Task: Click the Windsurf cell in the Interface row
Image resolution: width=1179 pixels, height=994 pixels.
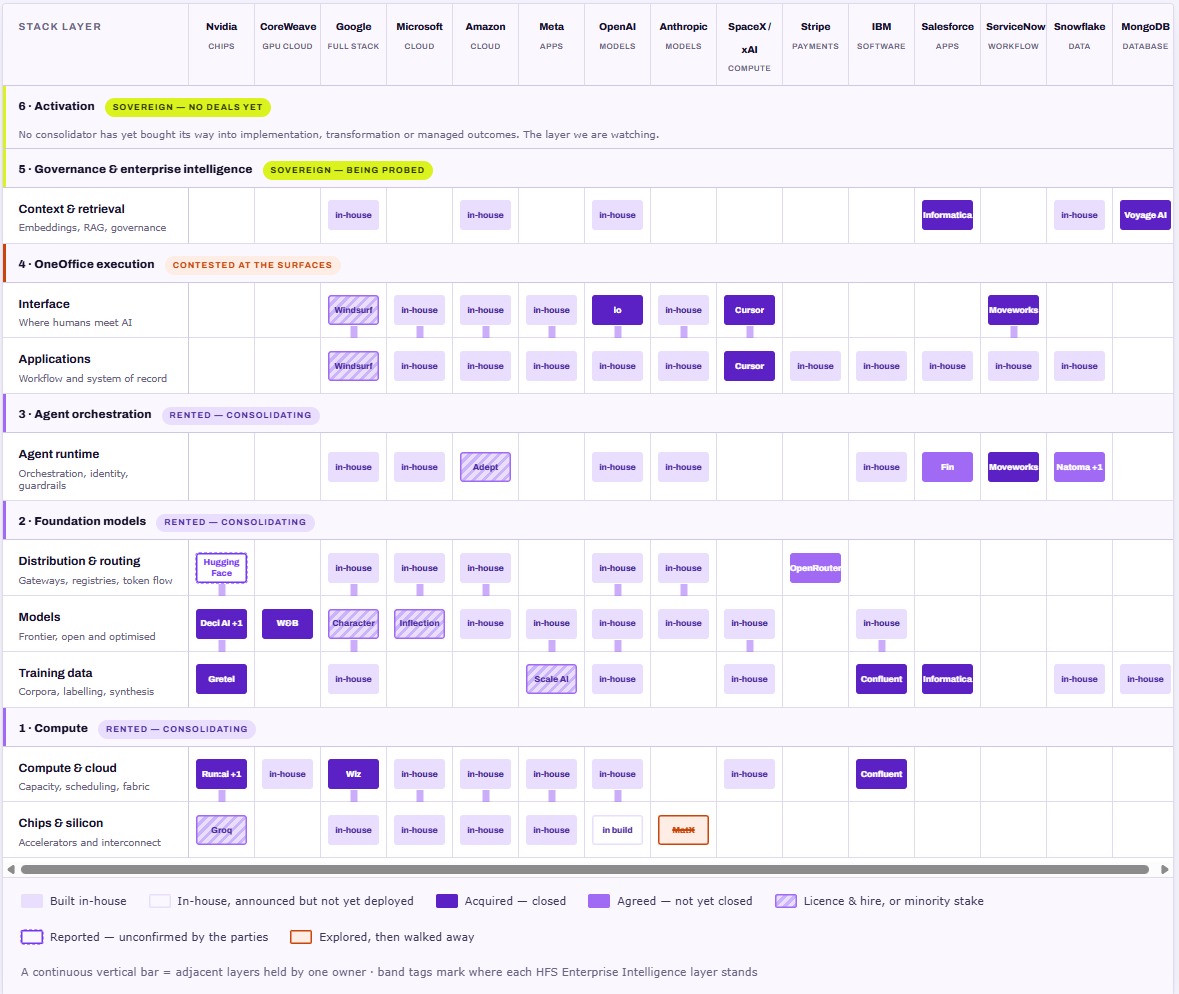Action: click(353, 310)
